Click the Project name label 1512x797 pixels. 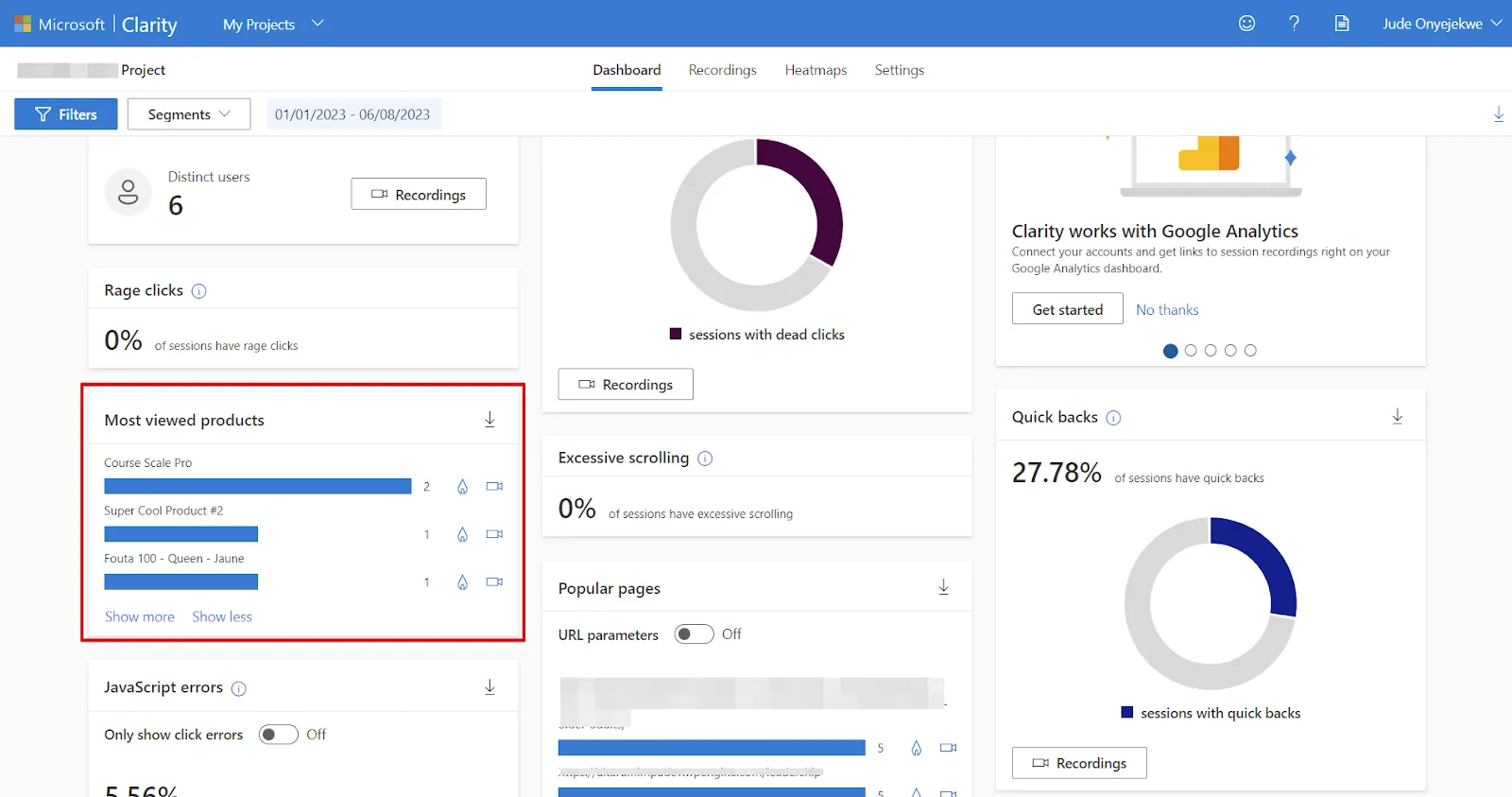[x=143, y=70]
